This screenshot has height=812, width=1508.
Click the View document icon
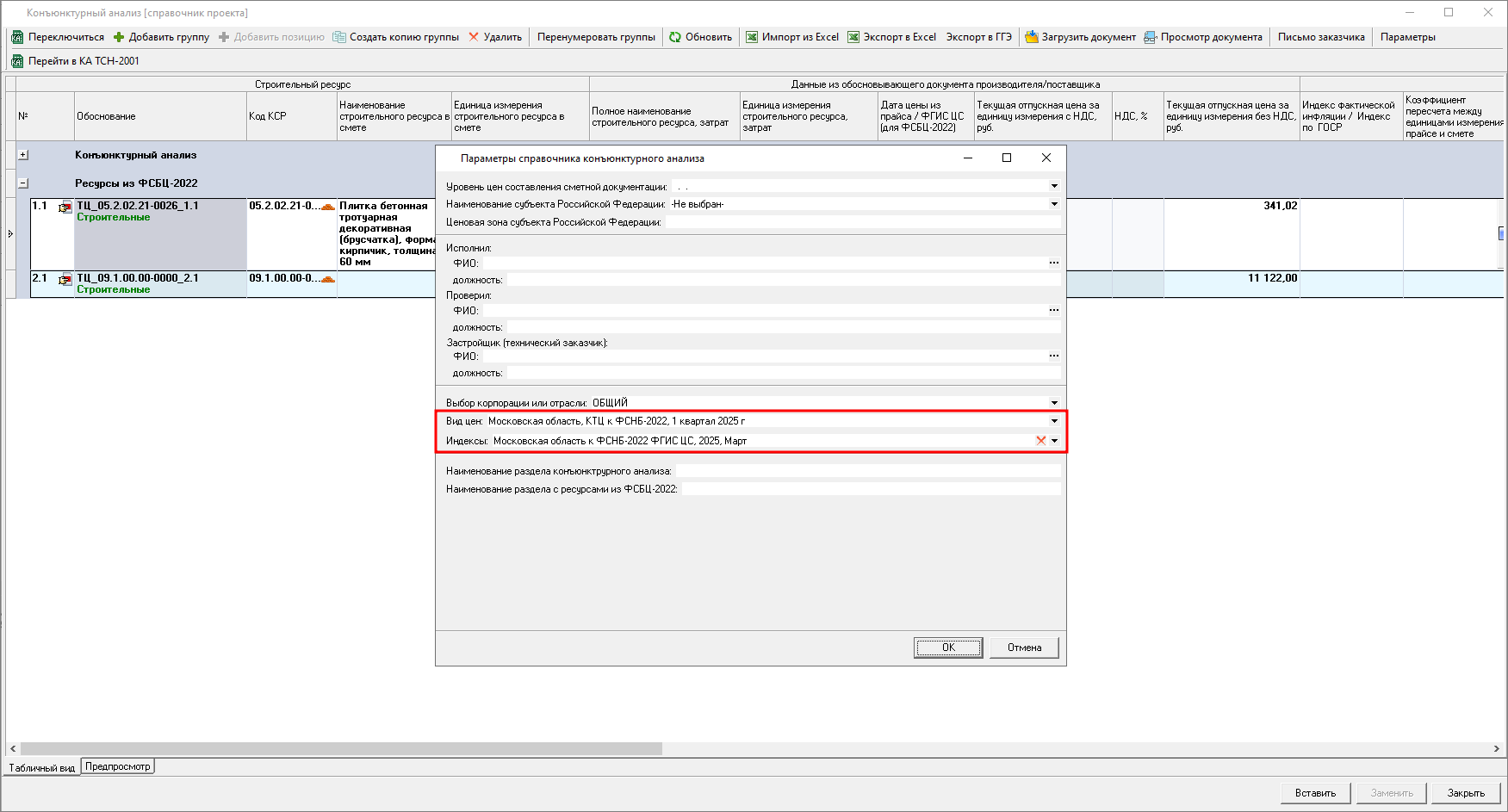(x=1150, y=37)
